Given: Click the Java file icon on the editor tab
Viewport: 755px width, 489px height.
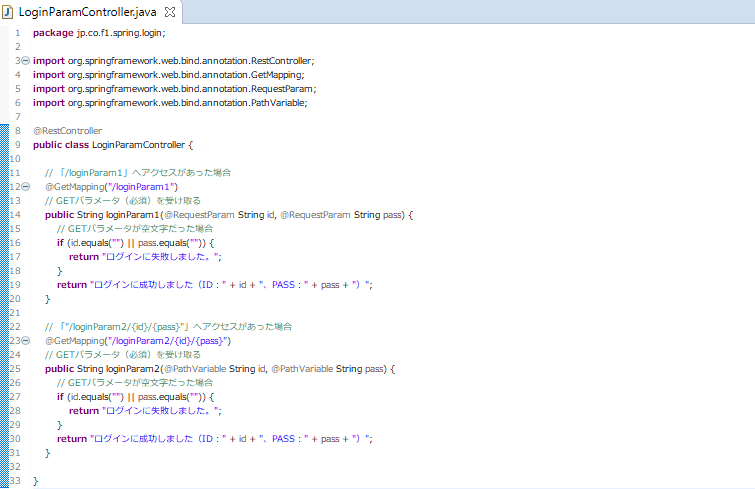Looking at the screenshot, I should click(x=9, y=11).
